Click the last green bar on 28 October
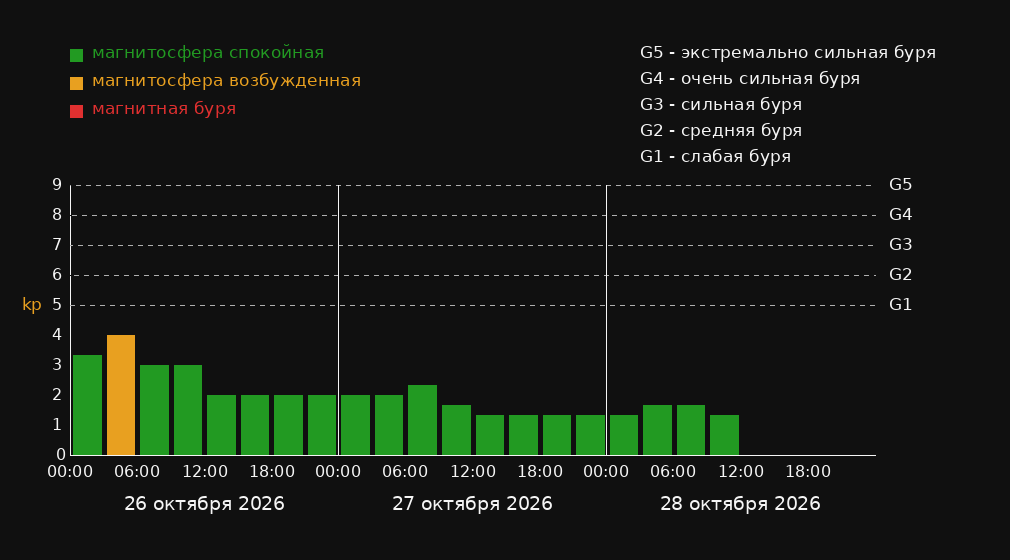Screen dimensions: 1010x560 tap(724, 435)
